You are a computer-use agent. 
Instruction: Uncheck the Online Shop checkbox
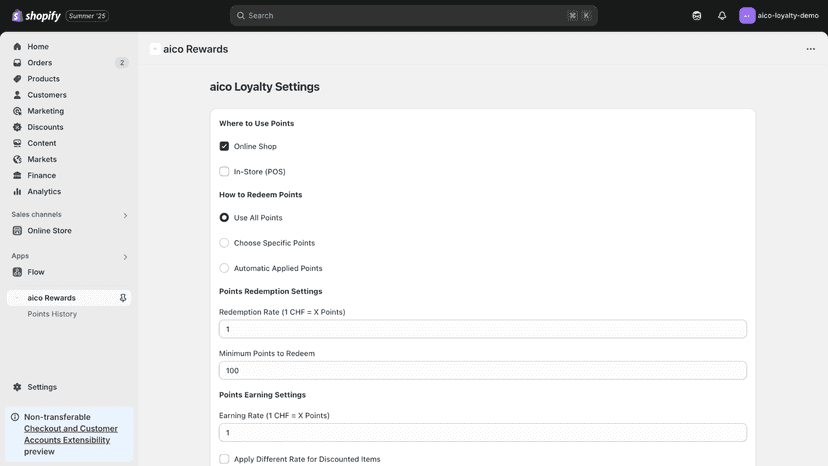(x=224, y=146)
